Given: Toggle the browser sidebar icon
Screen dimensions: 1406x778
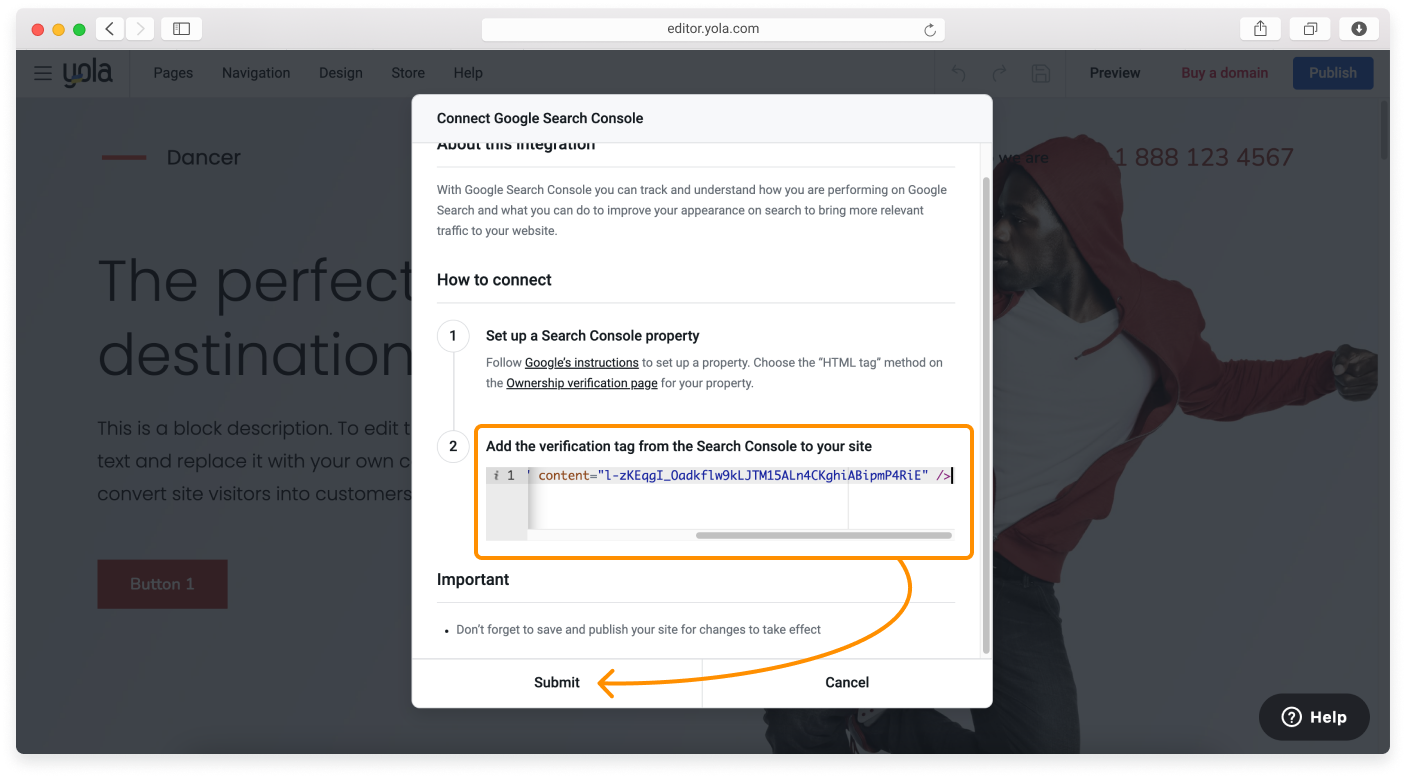Looking at the screenshot, I should pos(181,29).
